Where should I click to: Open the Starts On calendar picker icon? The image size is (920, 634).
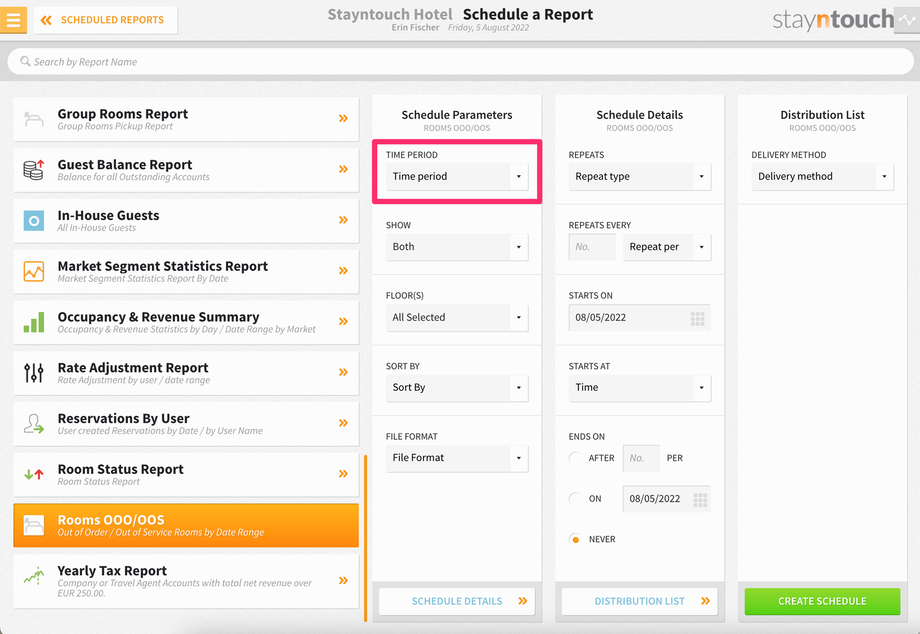pyautogui.click(x=698, y=318)
